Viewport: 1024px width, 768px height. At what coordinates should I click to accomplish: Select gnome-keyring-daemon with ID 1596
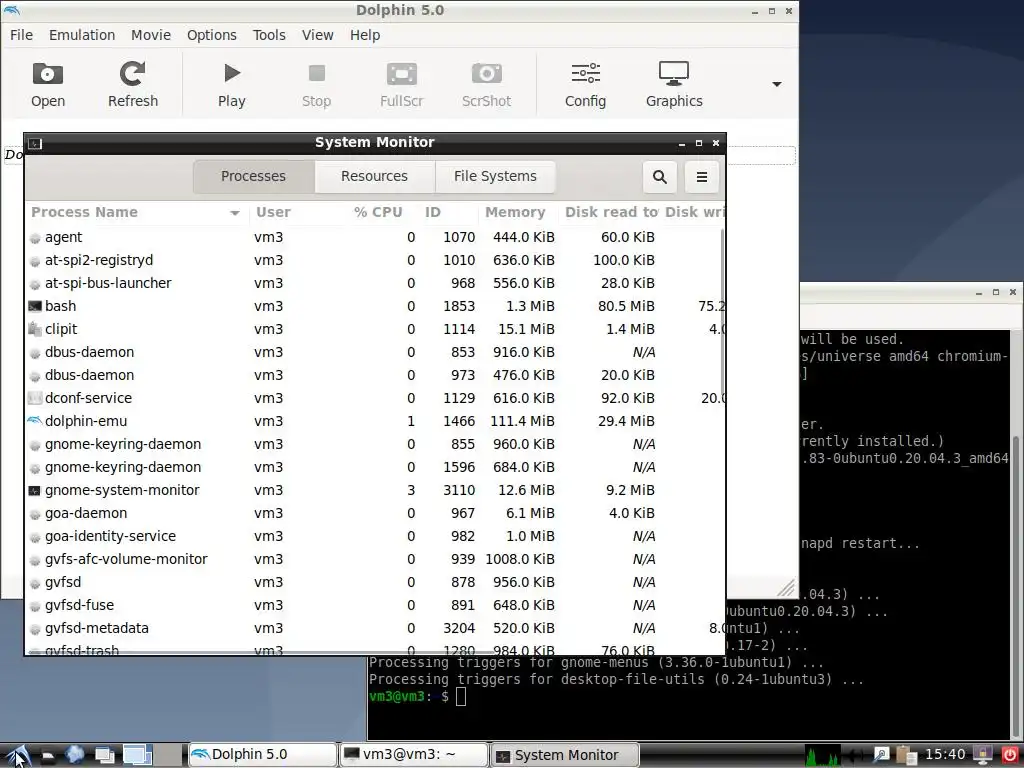(374, 467)
